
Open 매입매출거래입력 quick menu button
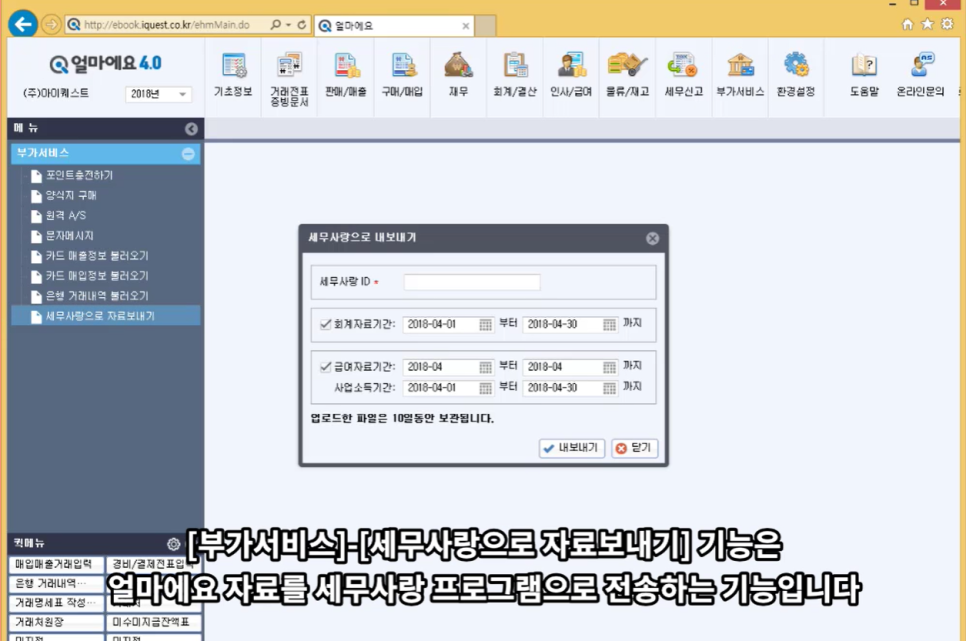[x=56, y=564]
